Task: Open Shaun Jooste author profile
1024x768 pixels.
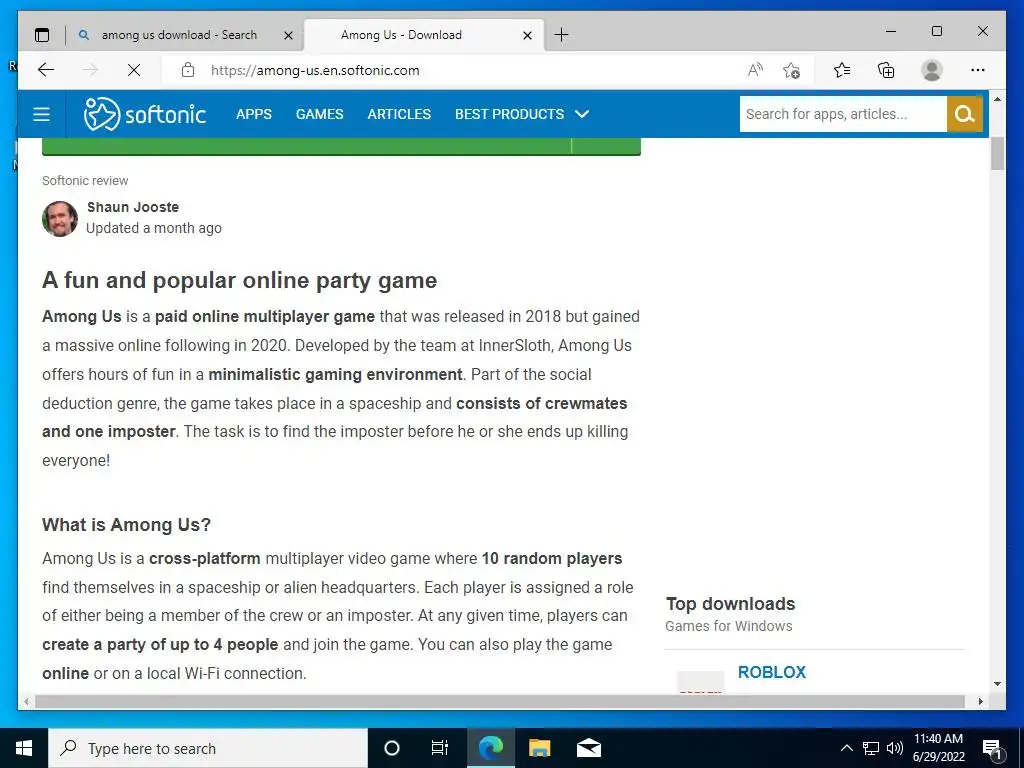Action: 133,207
